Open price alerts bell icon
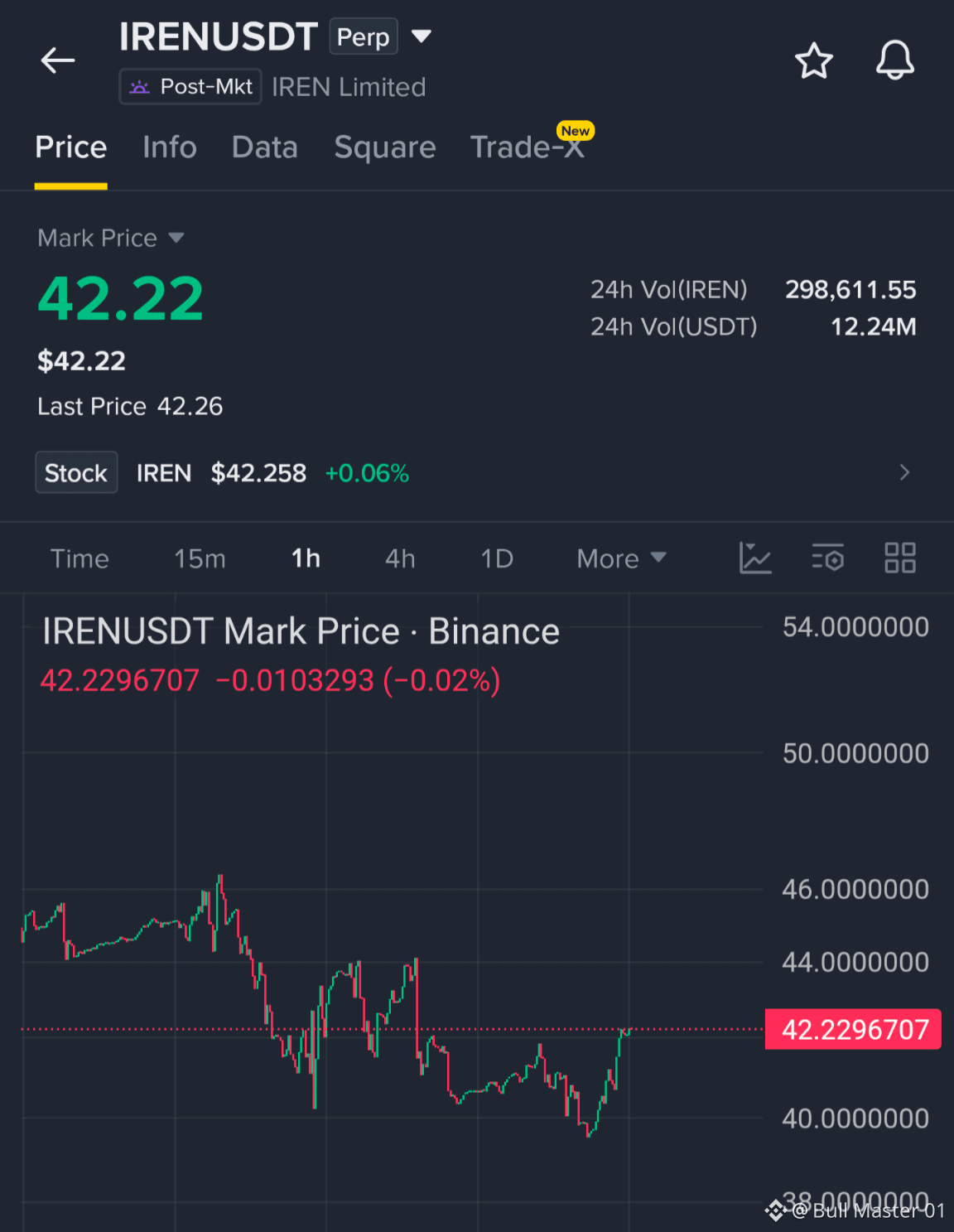 895,60
